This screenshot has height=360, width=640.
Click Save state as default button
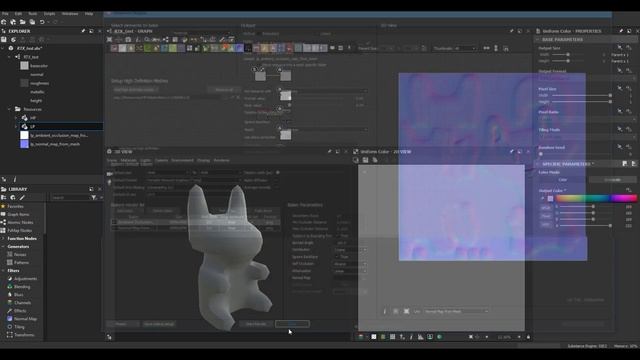159,324
